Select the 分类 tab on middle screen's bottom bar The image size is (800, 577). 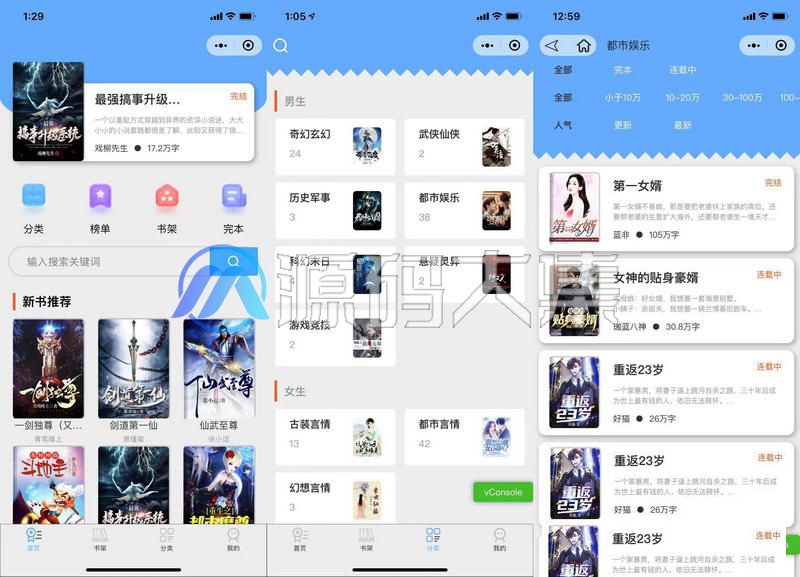[x=433, y=539]
